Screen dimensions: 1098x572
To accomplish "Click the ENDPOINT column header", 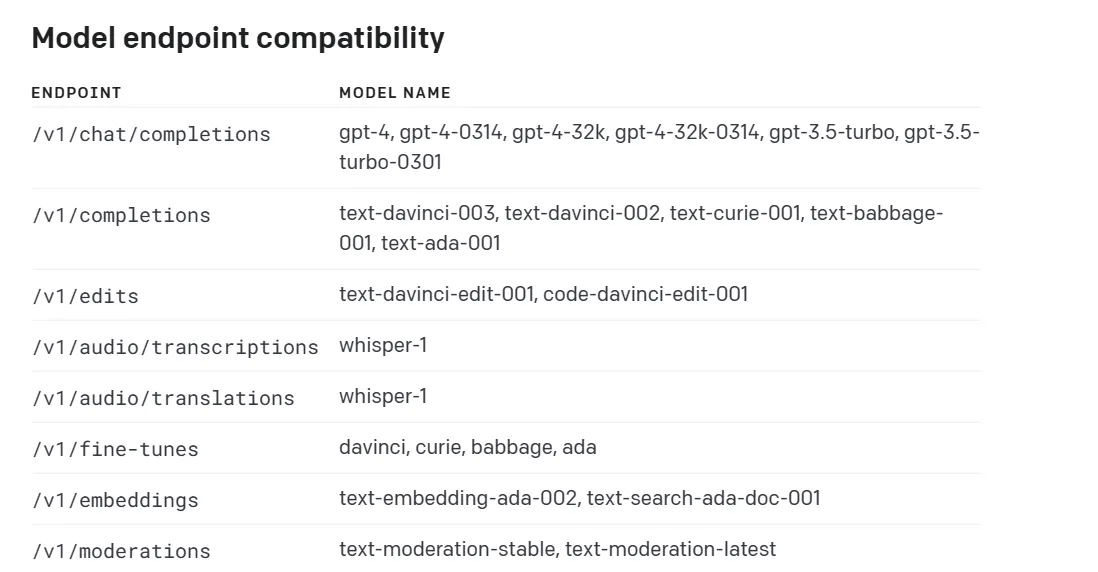I will (76, 93).
